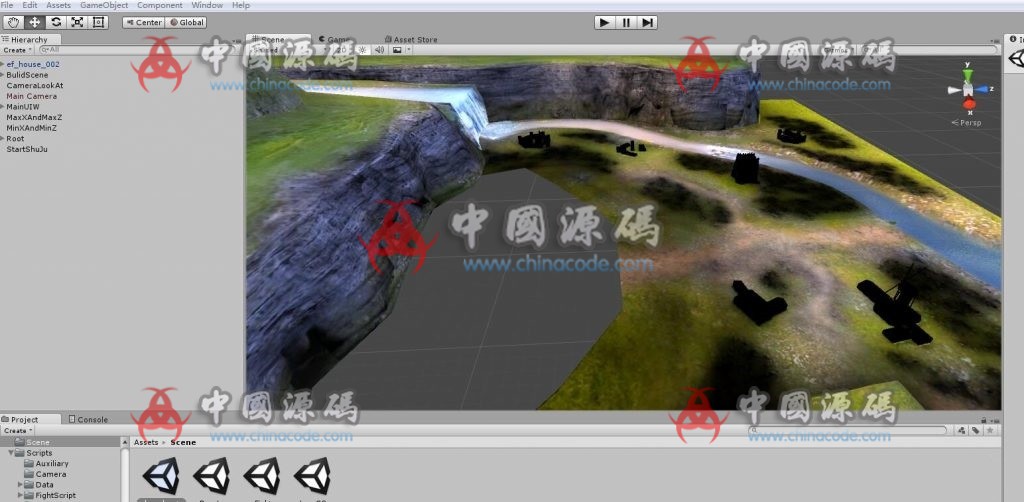The width and height of the screenshot is (1024, 502).
Task: Toggle scene image effects icon
Action: tap(396, 50)
